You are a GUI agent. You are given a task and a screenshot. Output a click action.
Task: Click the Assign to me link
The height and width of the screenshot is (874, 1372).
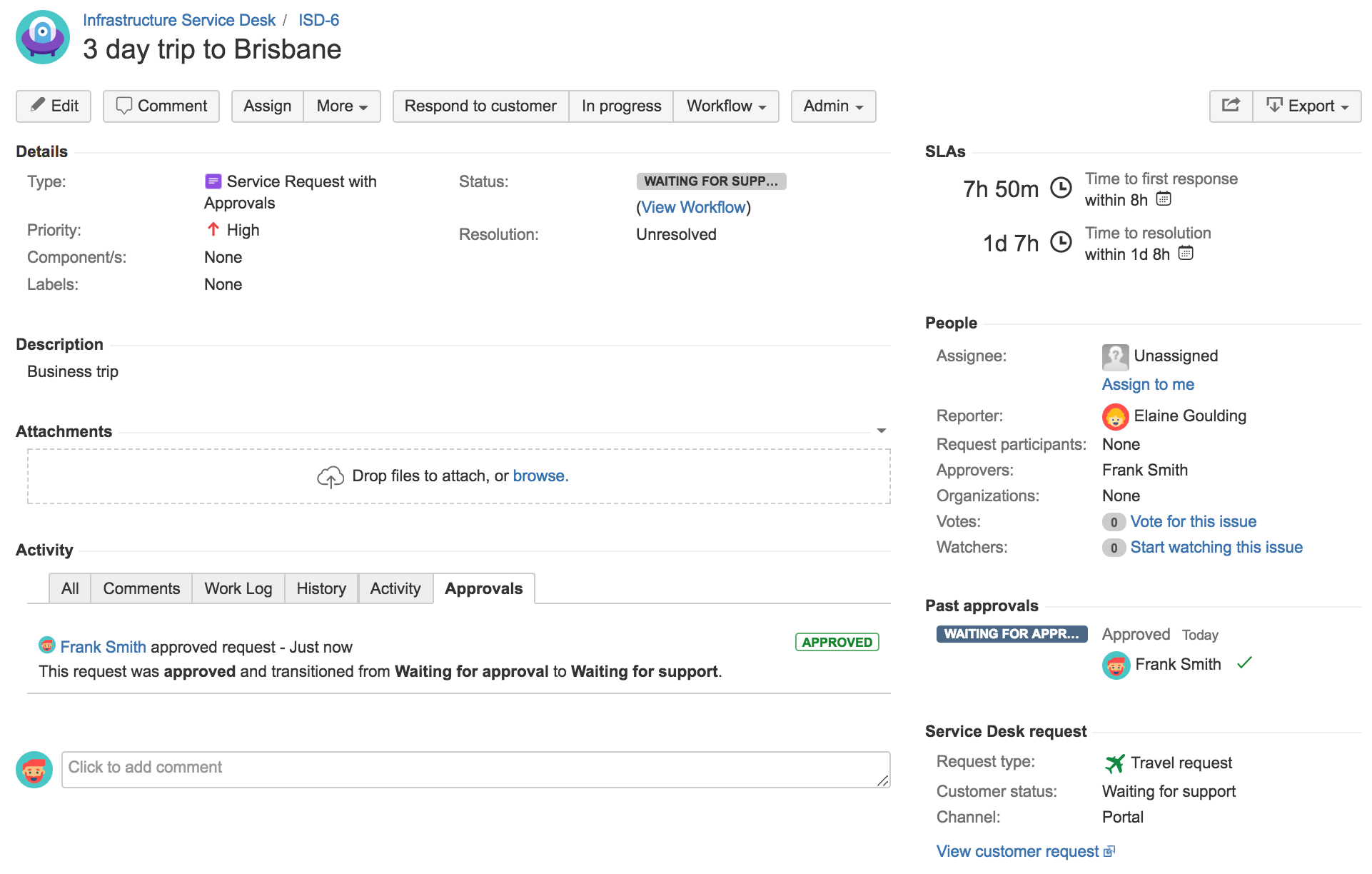pos(1148,385)
